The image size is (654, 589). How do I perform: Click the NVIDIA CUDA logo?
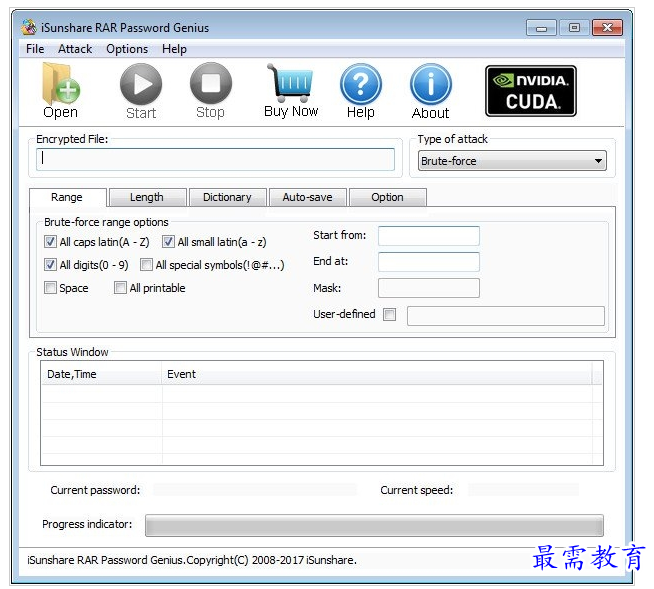531,91
